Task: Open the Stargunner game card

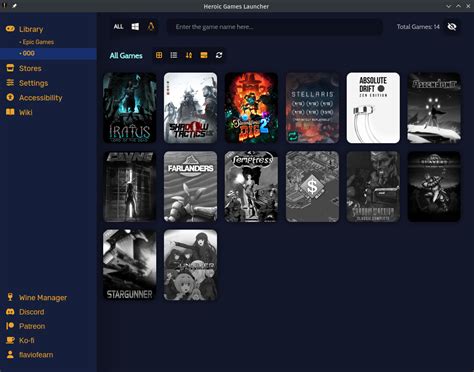Action: 130,265
